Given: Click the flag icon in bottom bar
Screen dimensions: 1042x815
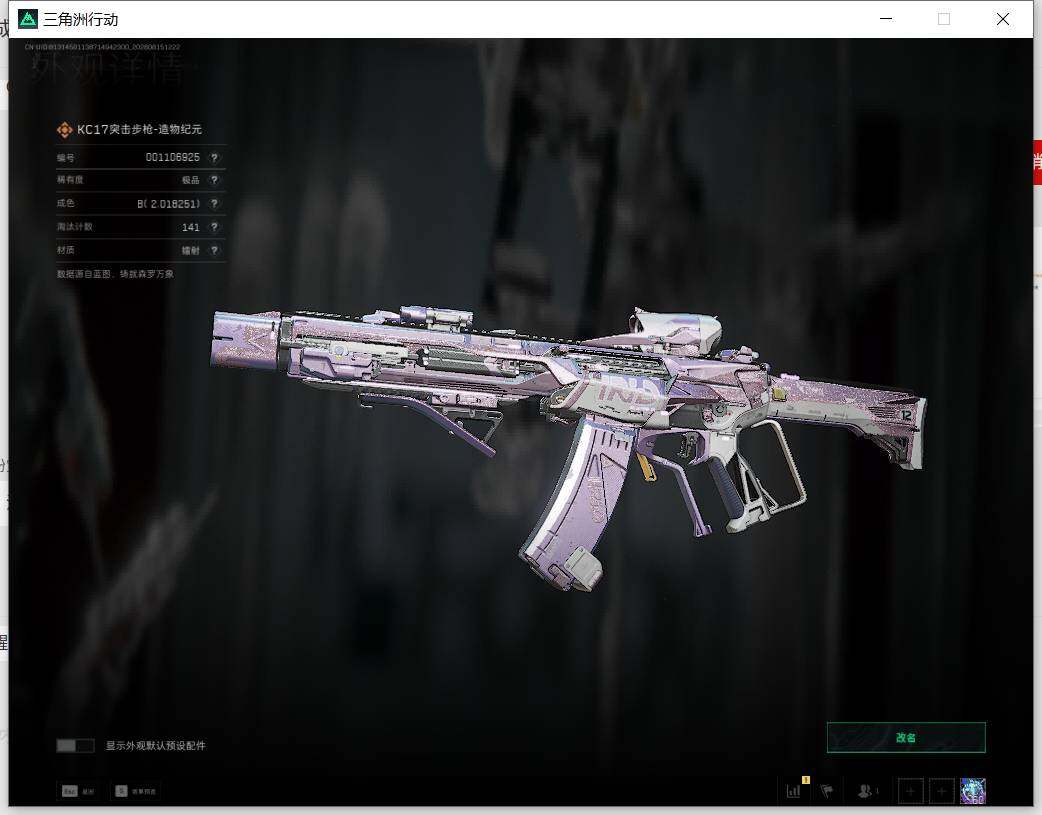Looking at the screenshot, I should coord(827,791).
